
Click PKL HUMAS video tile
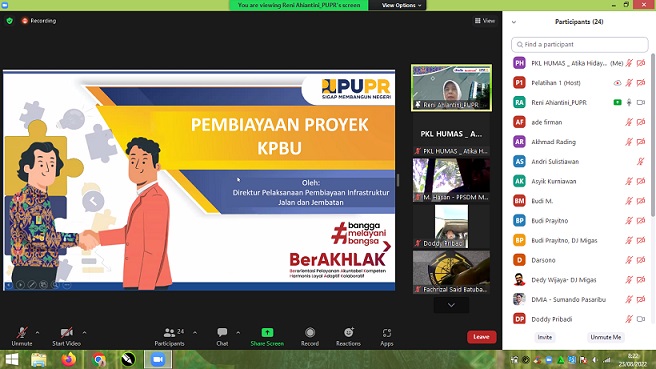(x=451, y=134)
